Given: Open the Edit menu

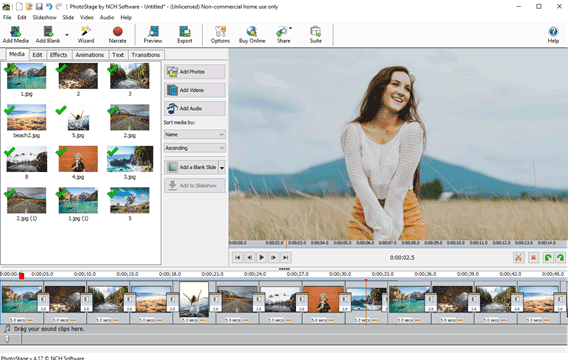Looking at the screenshot, I should tap(22, 17).
